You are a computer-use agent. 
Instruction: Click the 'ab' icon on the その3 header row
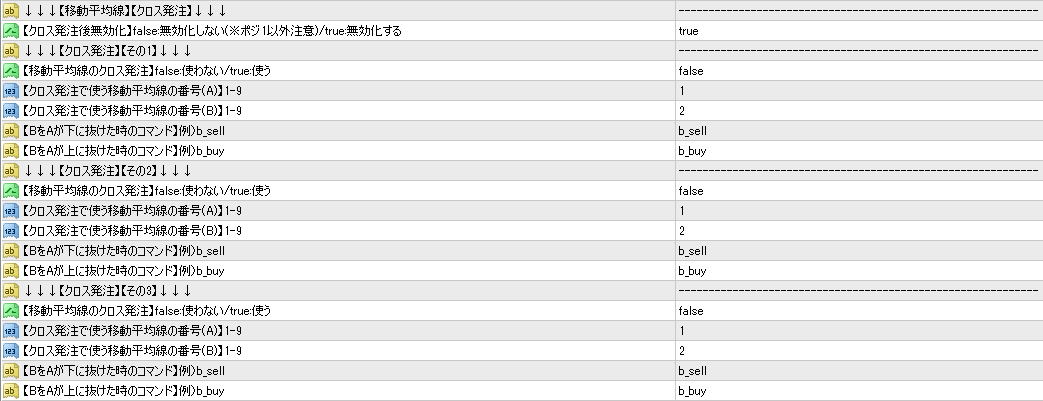10,291
